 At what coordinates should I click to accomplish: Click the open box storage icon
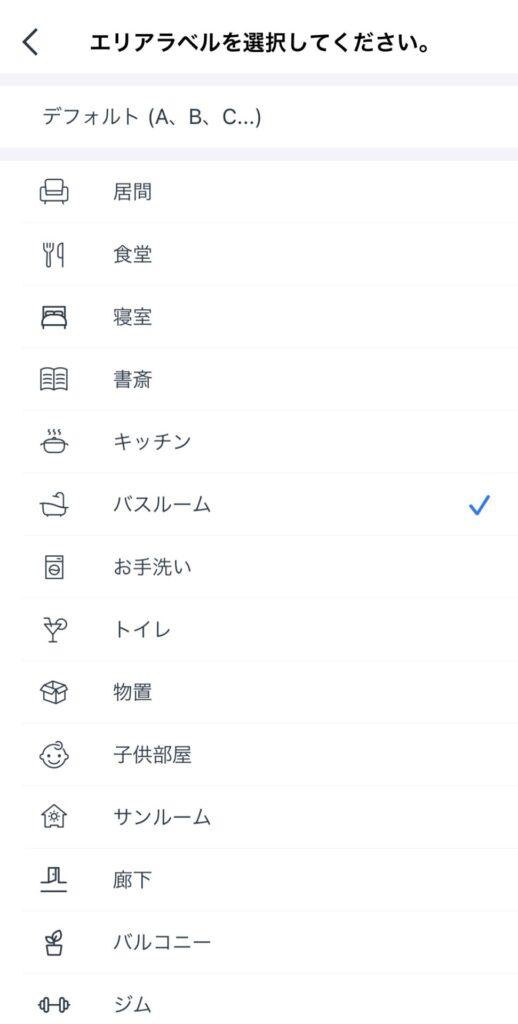pos(54,692)
